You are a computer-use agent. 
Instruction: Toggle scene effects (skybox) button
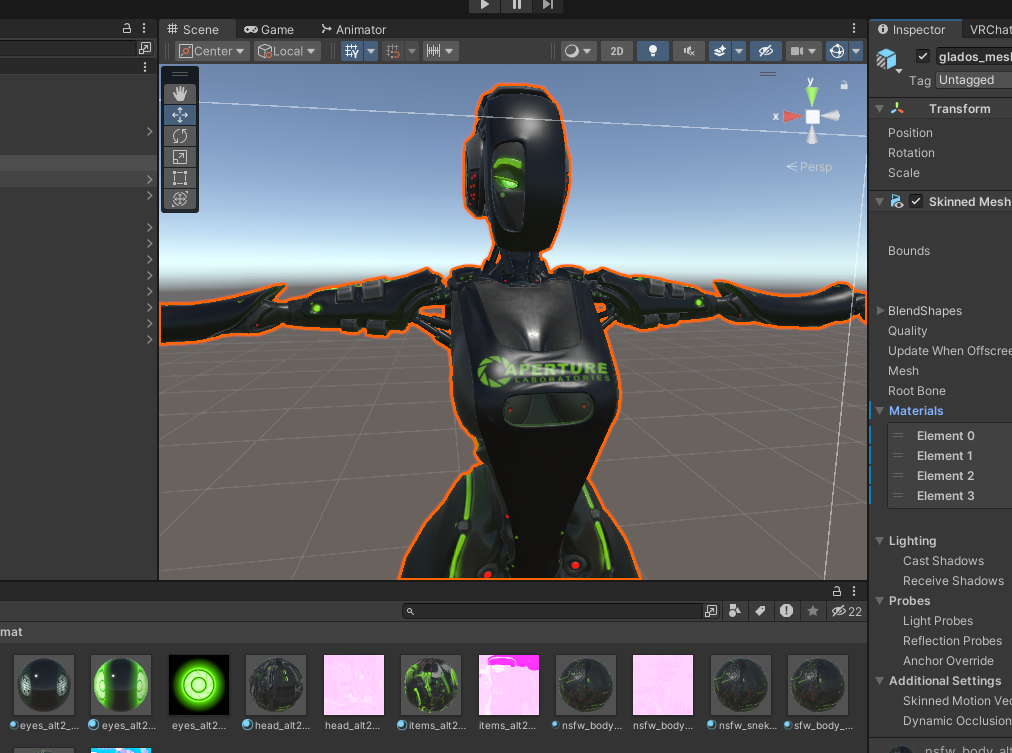pyautogui.click(x=720, y=51)
